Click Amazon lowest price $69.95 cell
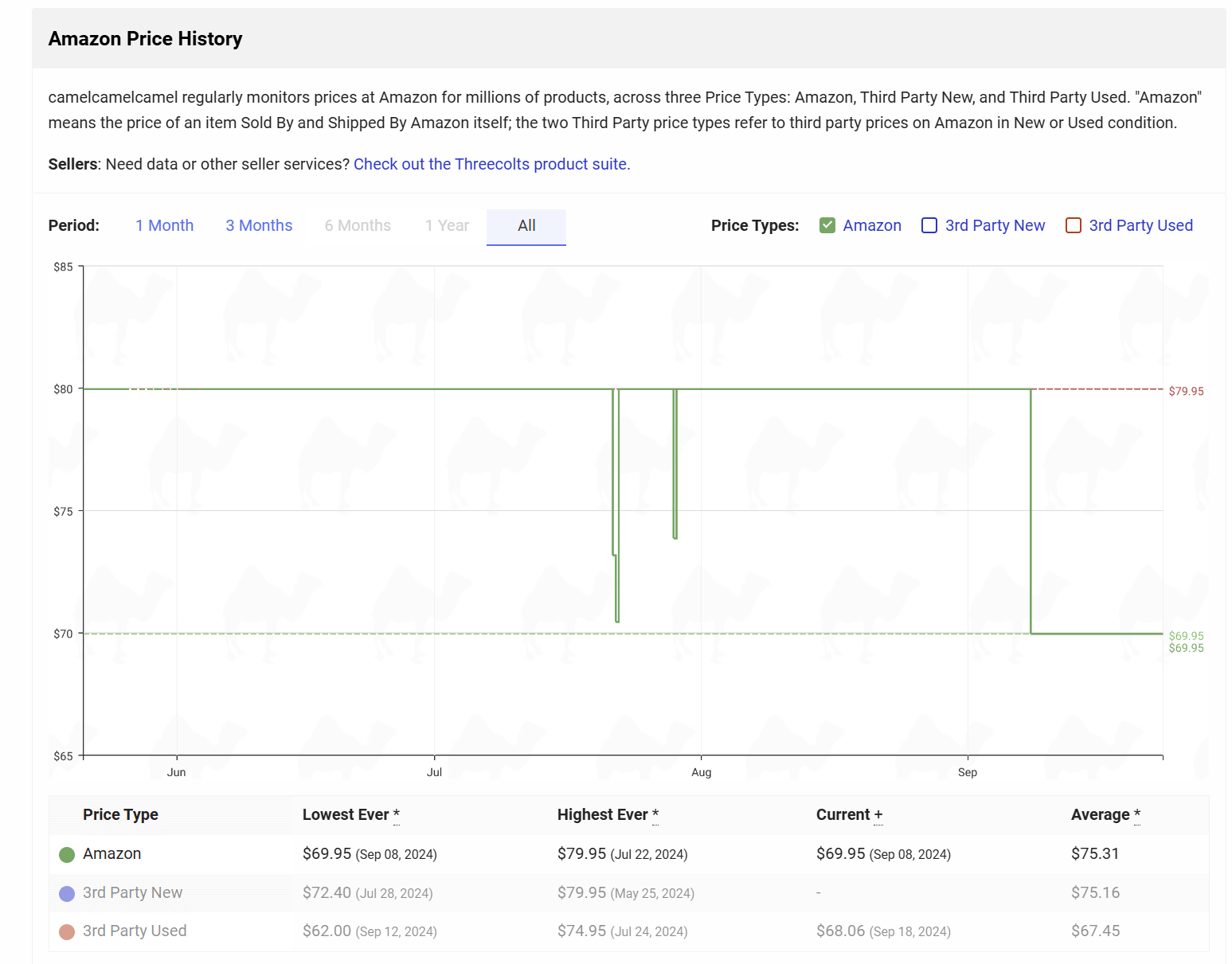The width and height of the screenshot is (1232, 964). [370, 854]
